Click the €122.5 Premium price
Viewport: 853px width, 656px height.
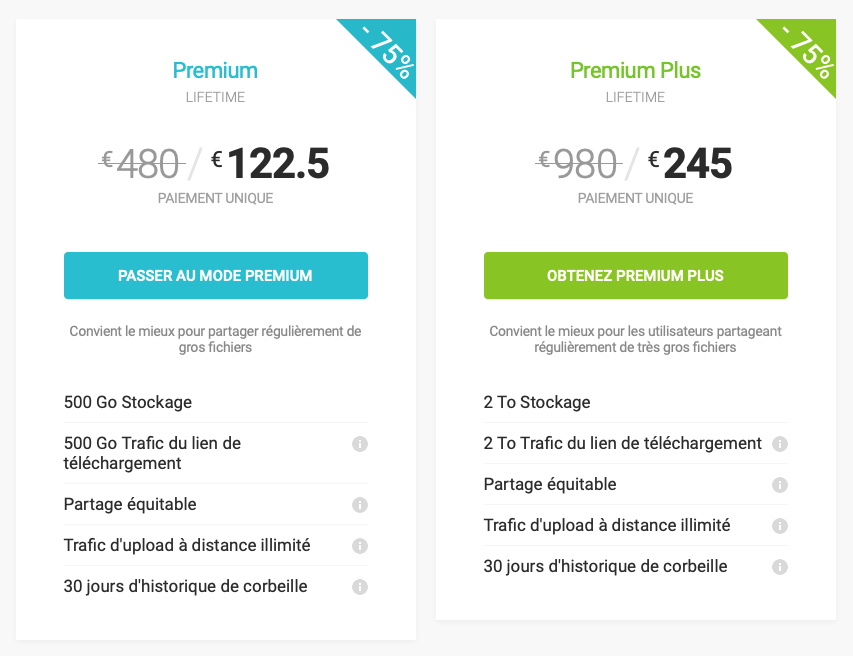click(270, 163)
